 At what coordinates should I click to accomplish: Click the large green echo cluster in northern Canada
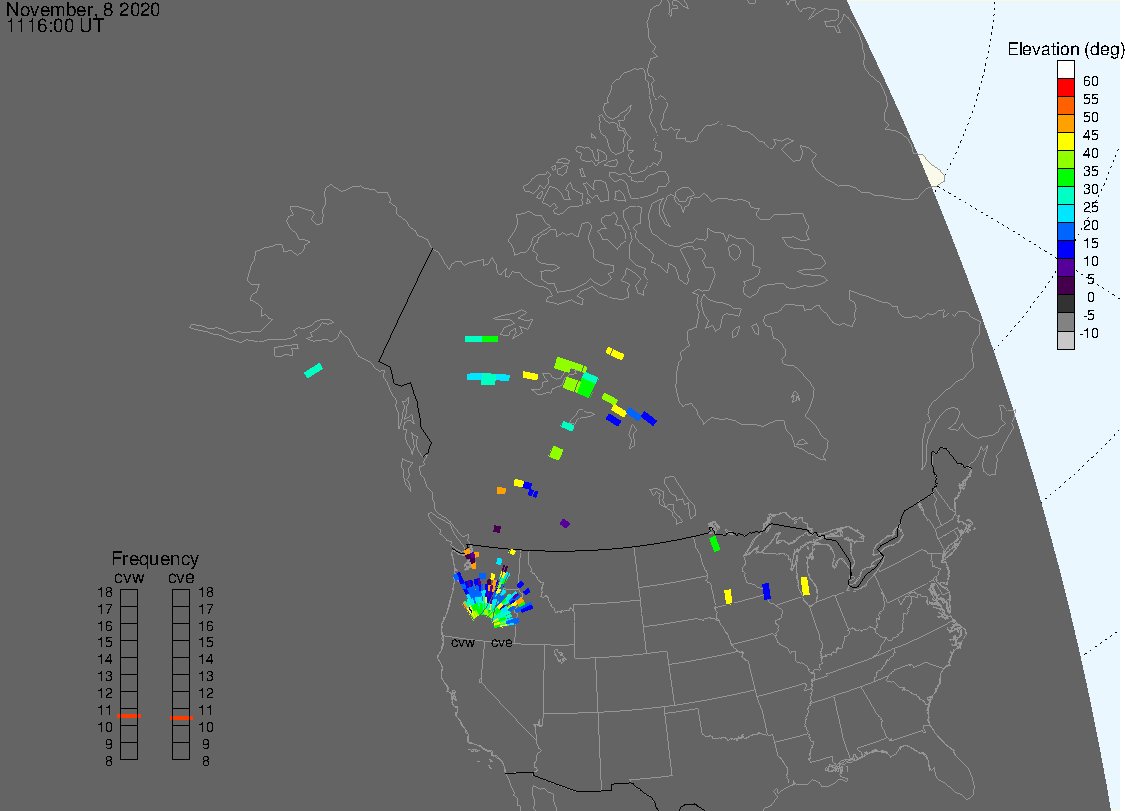[577, 377]
